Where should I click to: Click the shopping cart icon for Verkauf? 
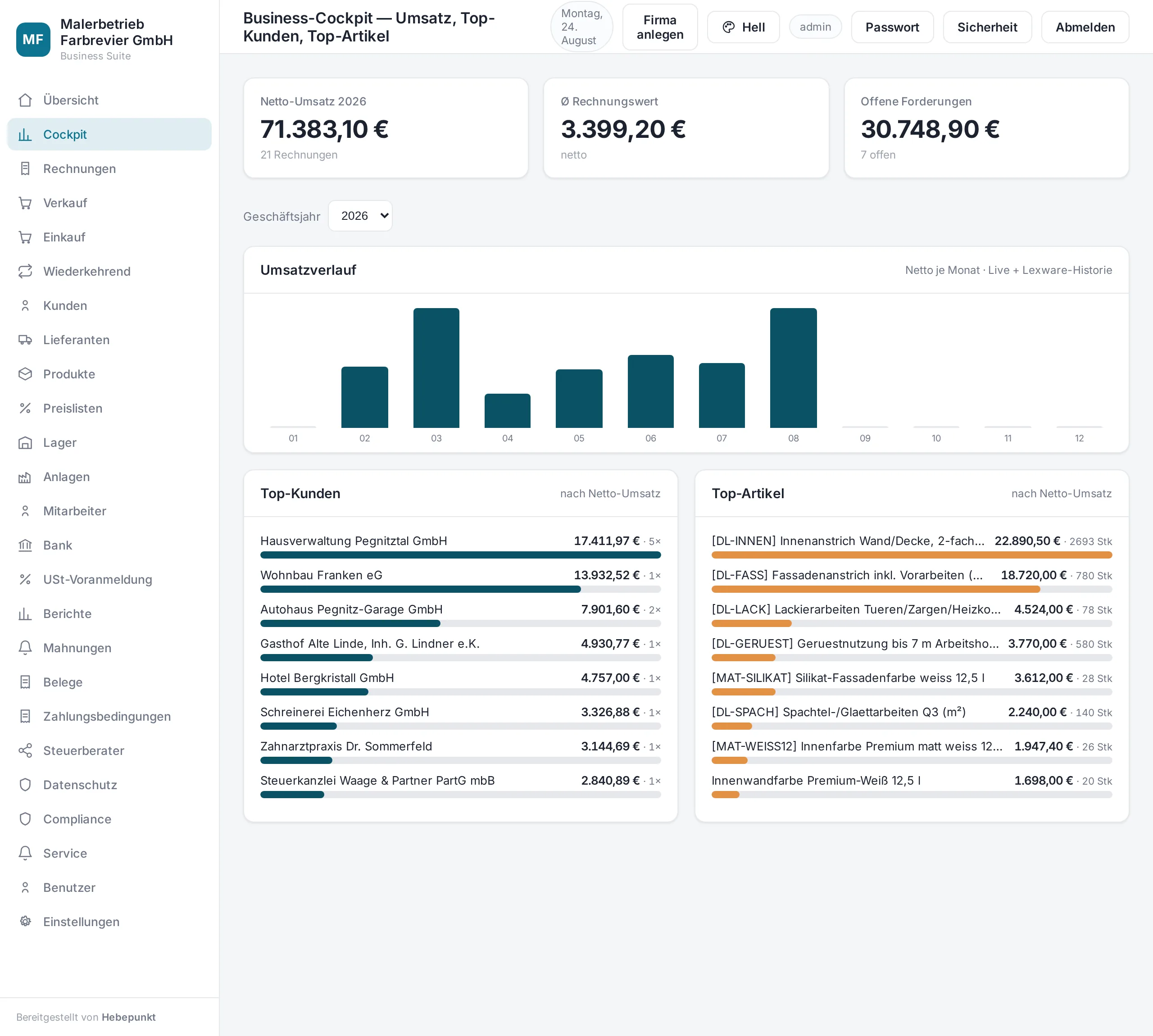coord(25,203)
